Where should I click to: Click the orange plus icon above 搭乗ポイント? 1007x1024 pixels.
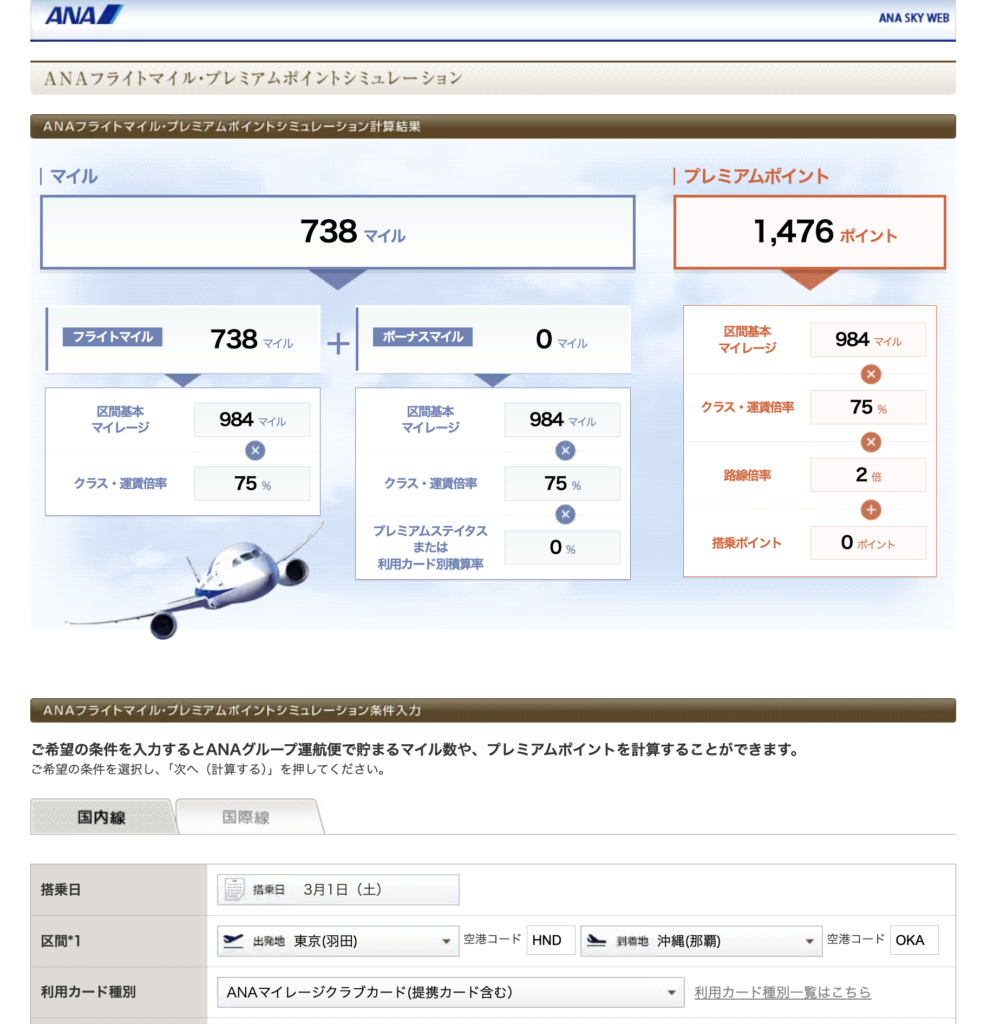pyautogui.click(x=871, y=510)
